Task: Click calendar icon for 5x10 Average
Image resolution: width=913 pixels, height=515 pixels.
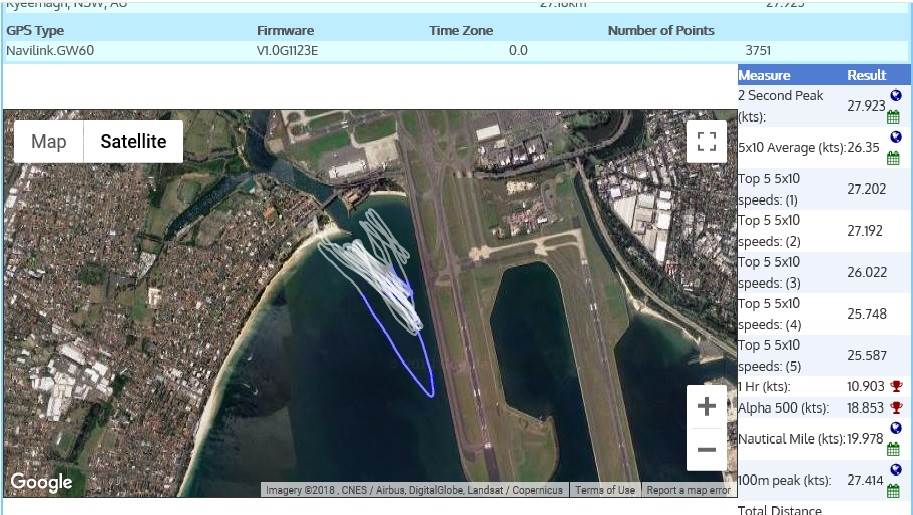Action: pyautogui.click(x=894, y=157)
